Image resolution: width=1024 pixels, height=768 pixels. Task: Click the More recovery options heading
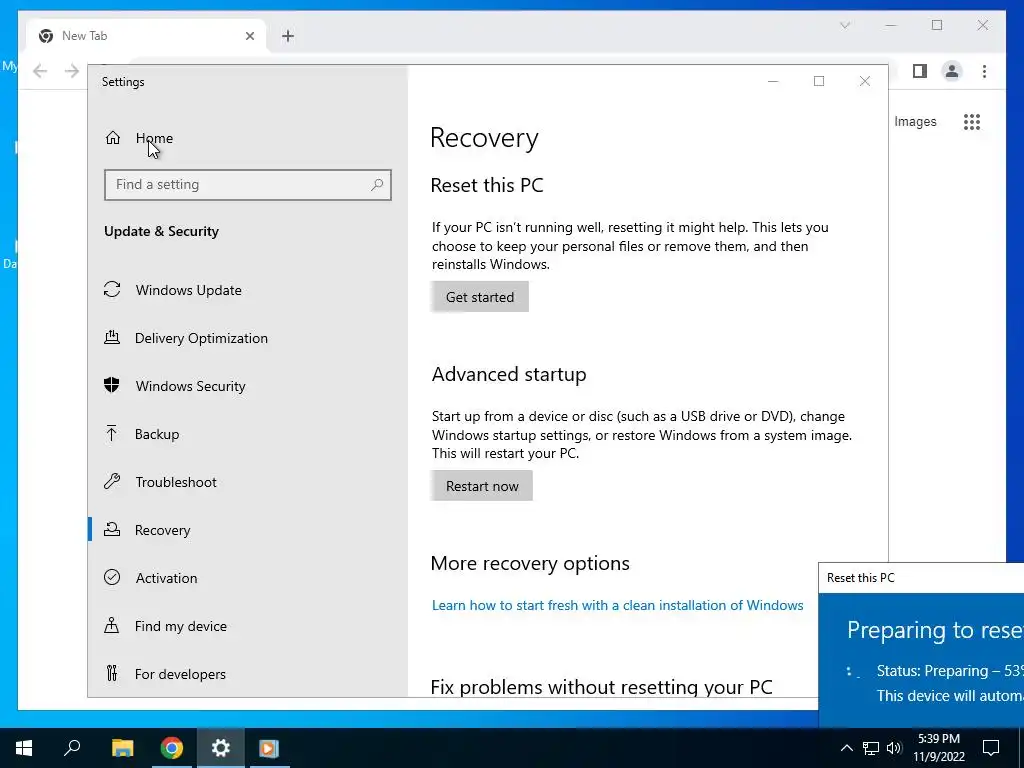pyautogui.click(x=530, y=563)
